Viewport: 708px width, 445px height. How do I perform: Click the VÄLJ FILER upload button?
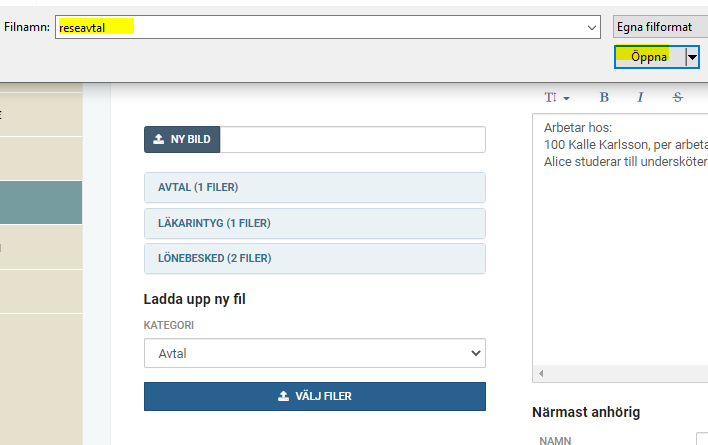[315, 396]
